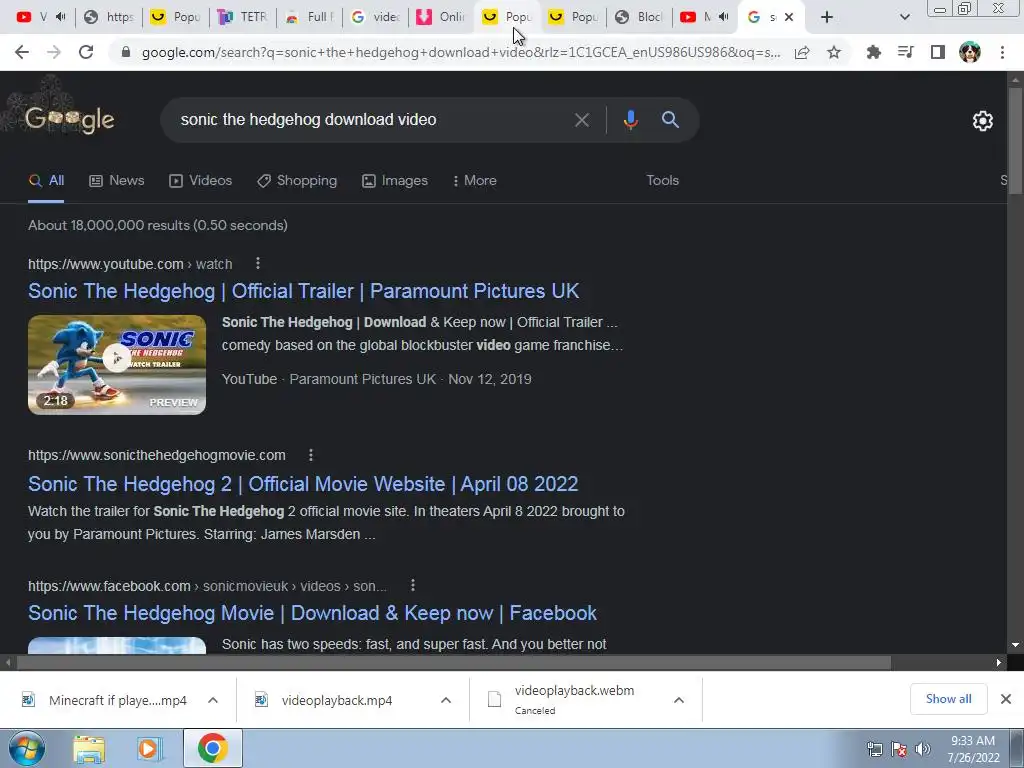The width and height of the screenshot is (1024, 768).
Task: Switch to the TETR tab
Action: tap(242, 17)
